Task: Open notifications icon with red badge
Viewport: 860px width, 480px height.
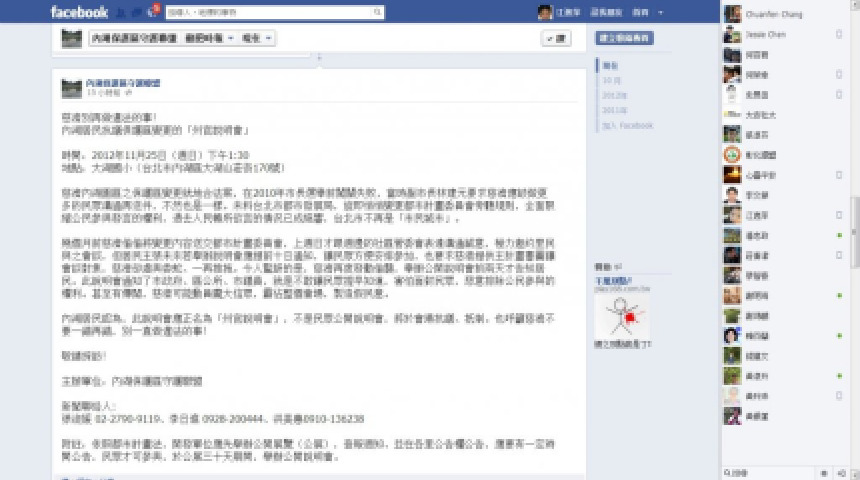Action: click(x=152, y=11)
